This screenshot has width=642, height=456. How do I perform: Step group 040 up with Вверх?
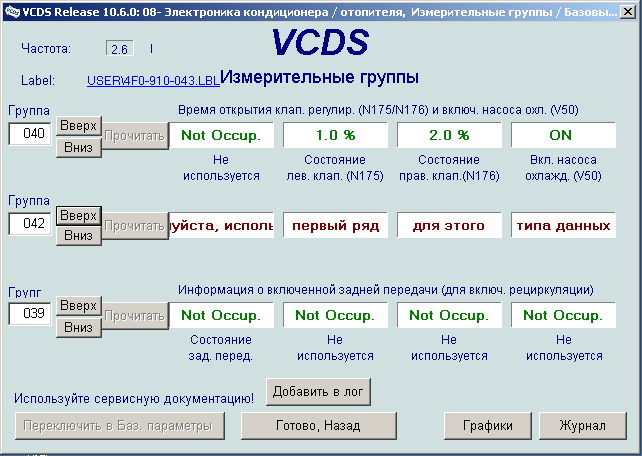click(79, 126)
